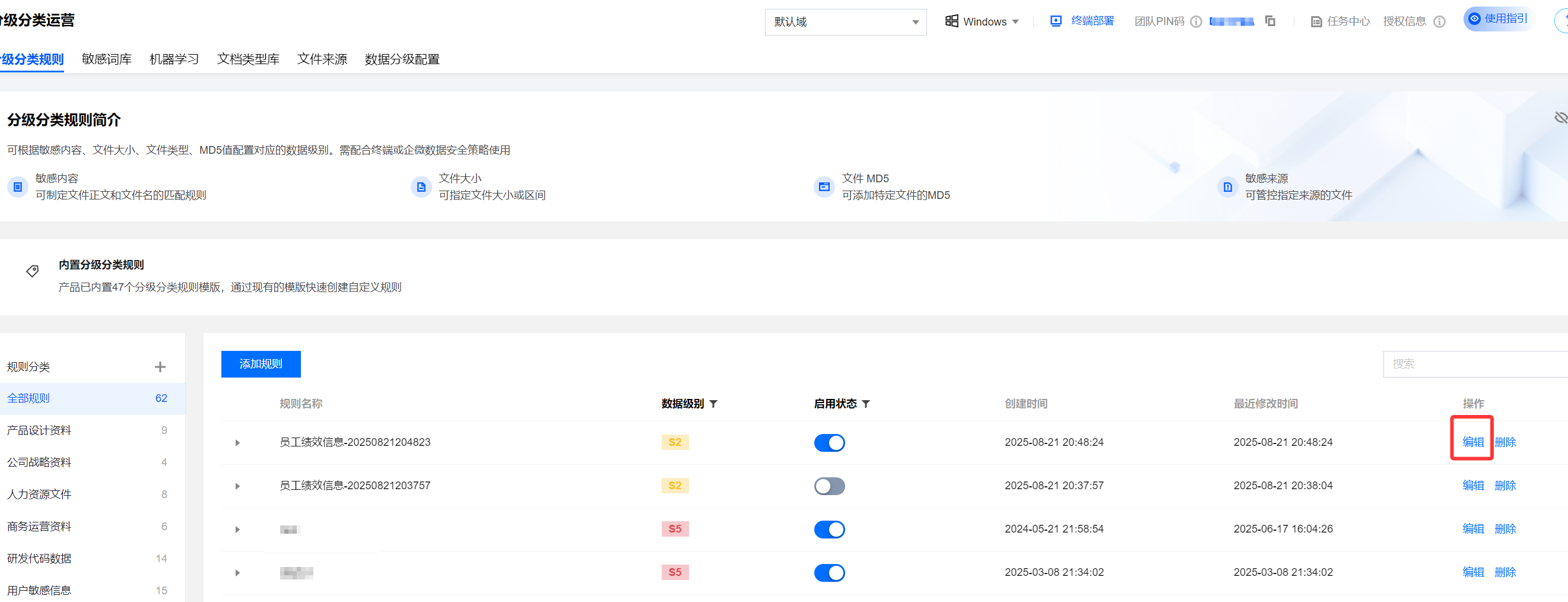Click the 搜索 input field
Viewport: 1568px width, 602px height.
pos(1473,364)
